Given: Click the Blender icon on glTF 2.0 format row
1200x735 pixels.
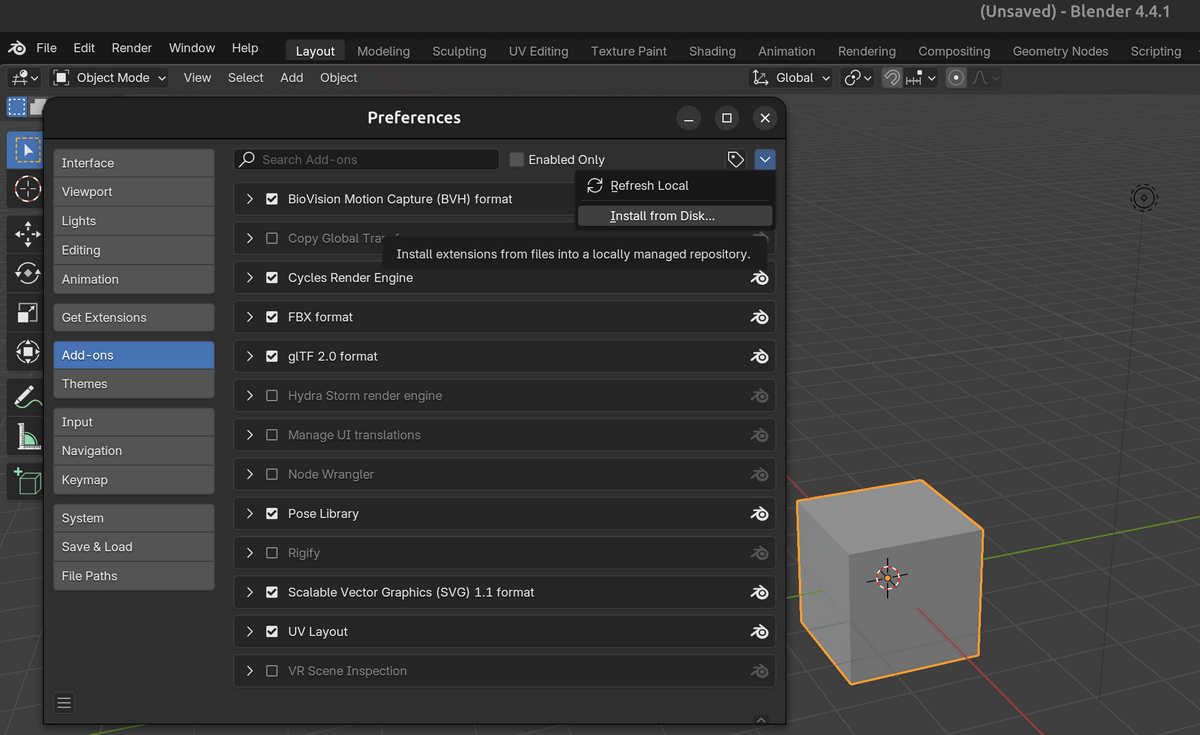Looking at the screenshot, I should tap(759, 356).
